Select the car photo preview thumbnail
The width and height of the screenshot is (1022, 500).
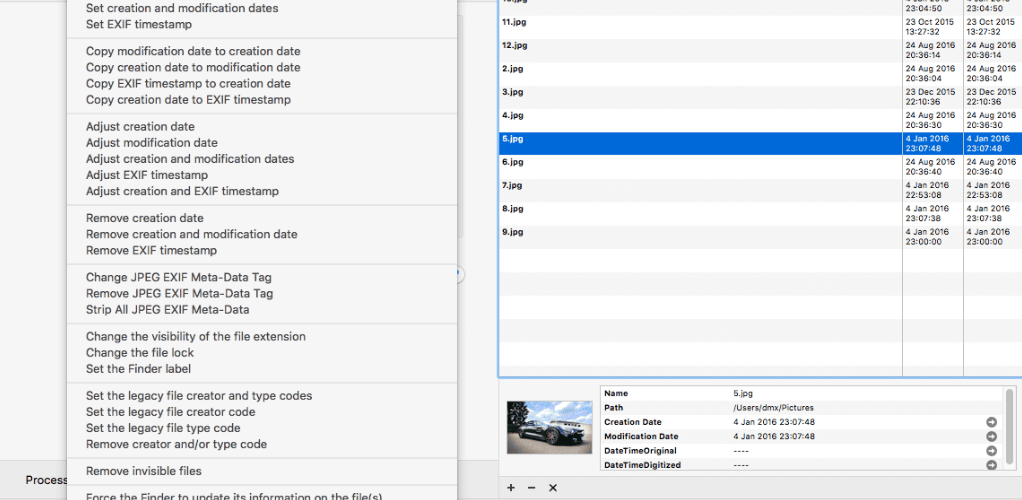[x=549, y=427]
